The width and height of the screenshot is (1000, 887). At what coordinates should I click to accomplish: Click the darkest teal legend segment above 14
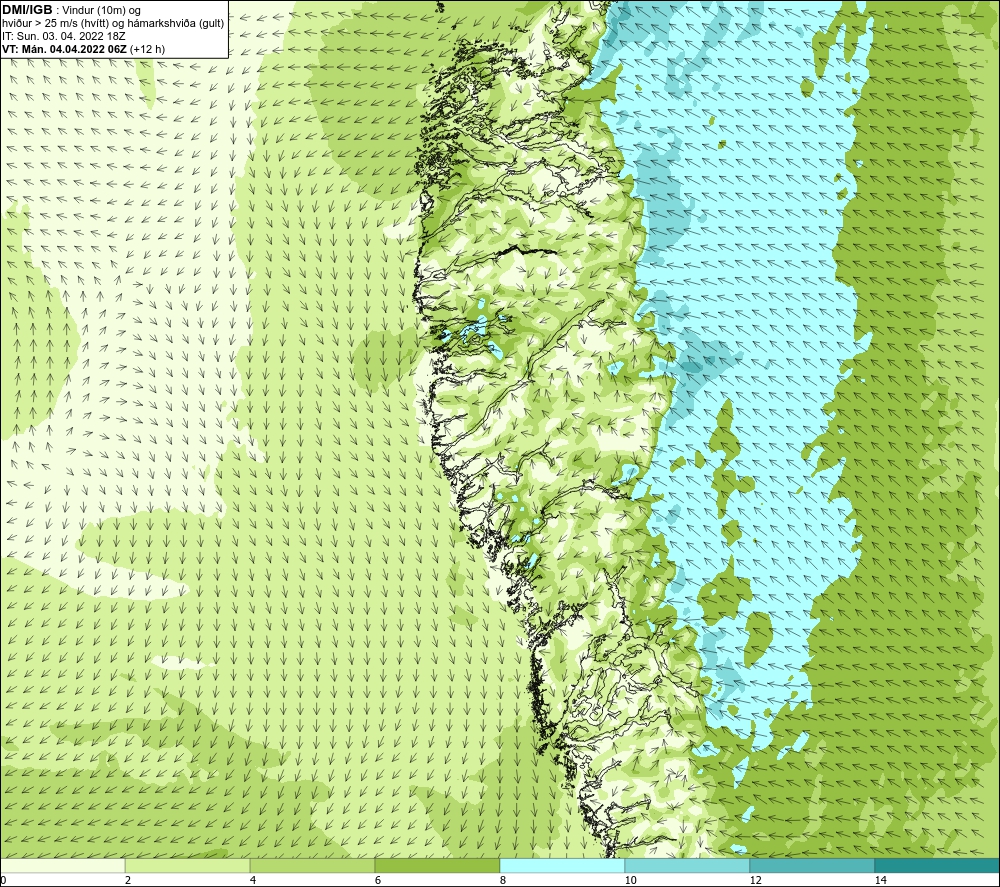[x=938, y=866]
